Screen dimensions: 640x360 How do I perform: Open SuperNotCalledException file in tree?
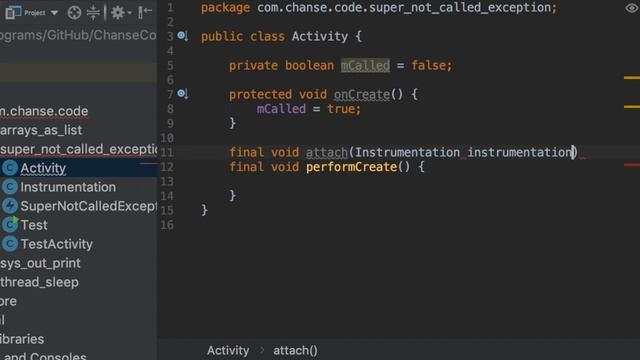[89, 206]
